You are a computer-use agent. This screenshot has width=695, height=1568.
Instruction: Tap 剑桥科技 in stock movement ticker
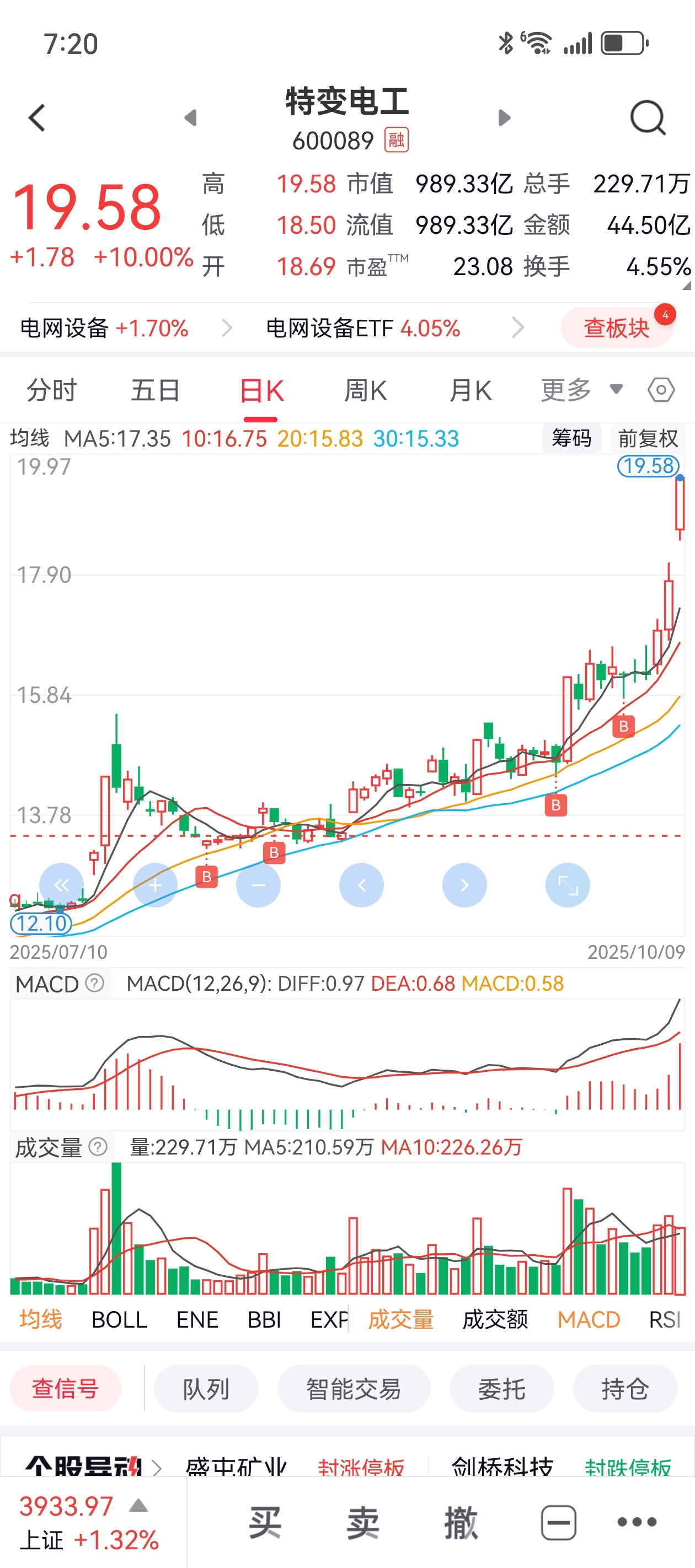click(x=502, y=1467)
